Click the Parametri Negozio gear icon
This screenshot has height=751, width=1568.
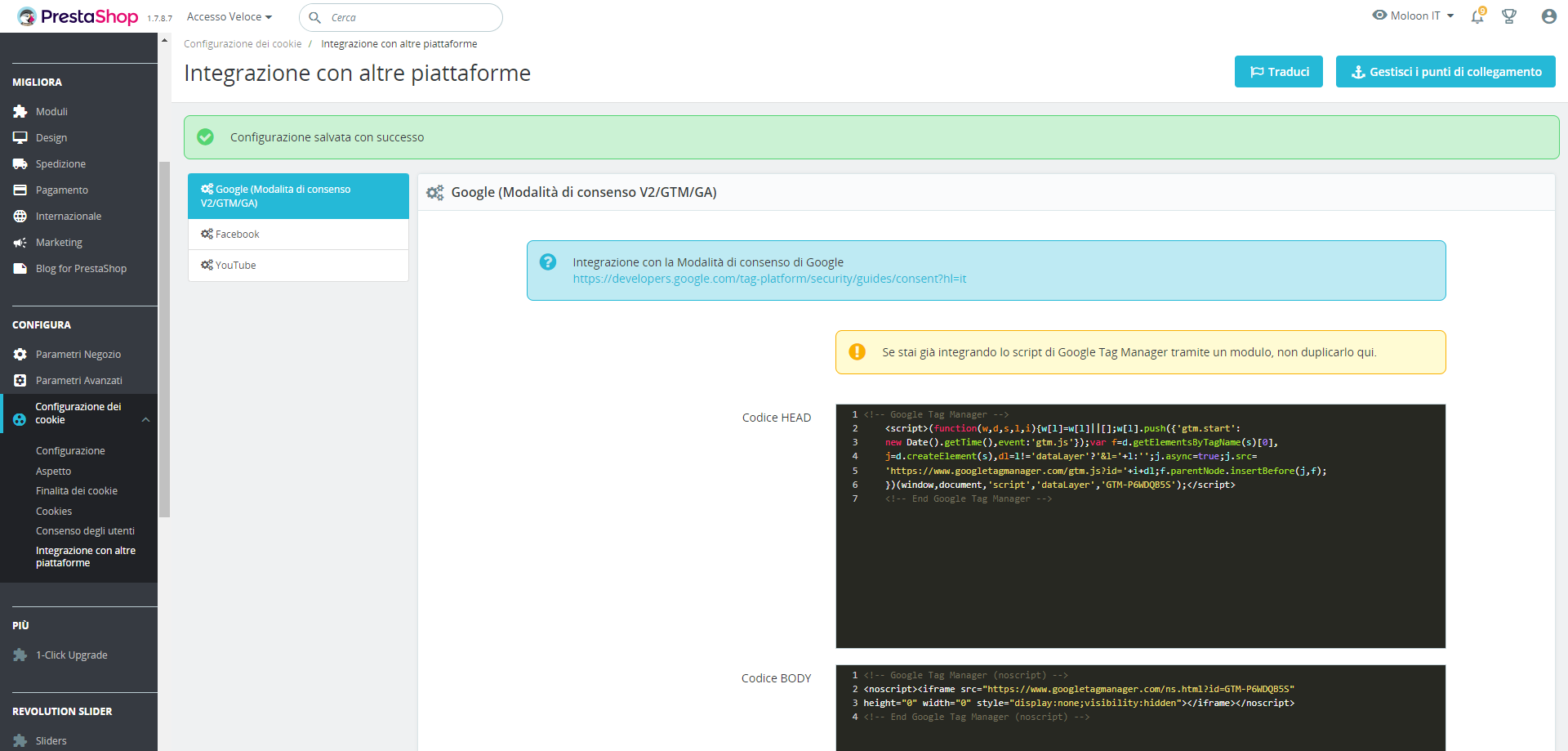[x=20, y=355]
